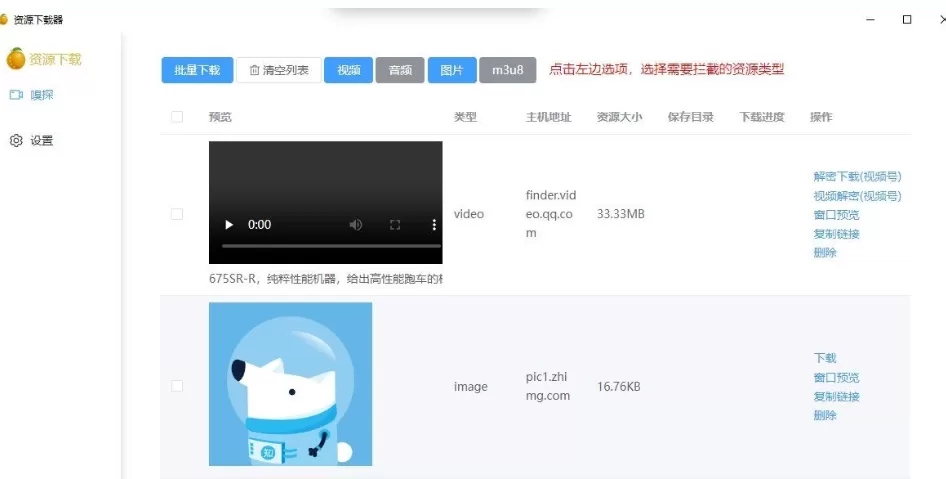Check the video row checkbox
Screen dimensions: 946x479
(x=177, y=214)
